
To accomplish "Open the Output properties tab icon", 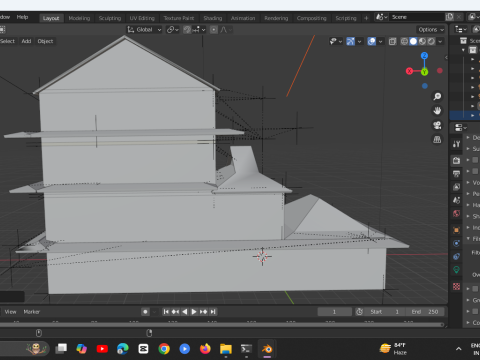I will (456, 174).
